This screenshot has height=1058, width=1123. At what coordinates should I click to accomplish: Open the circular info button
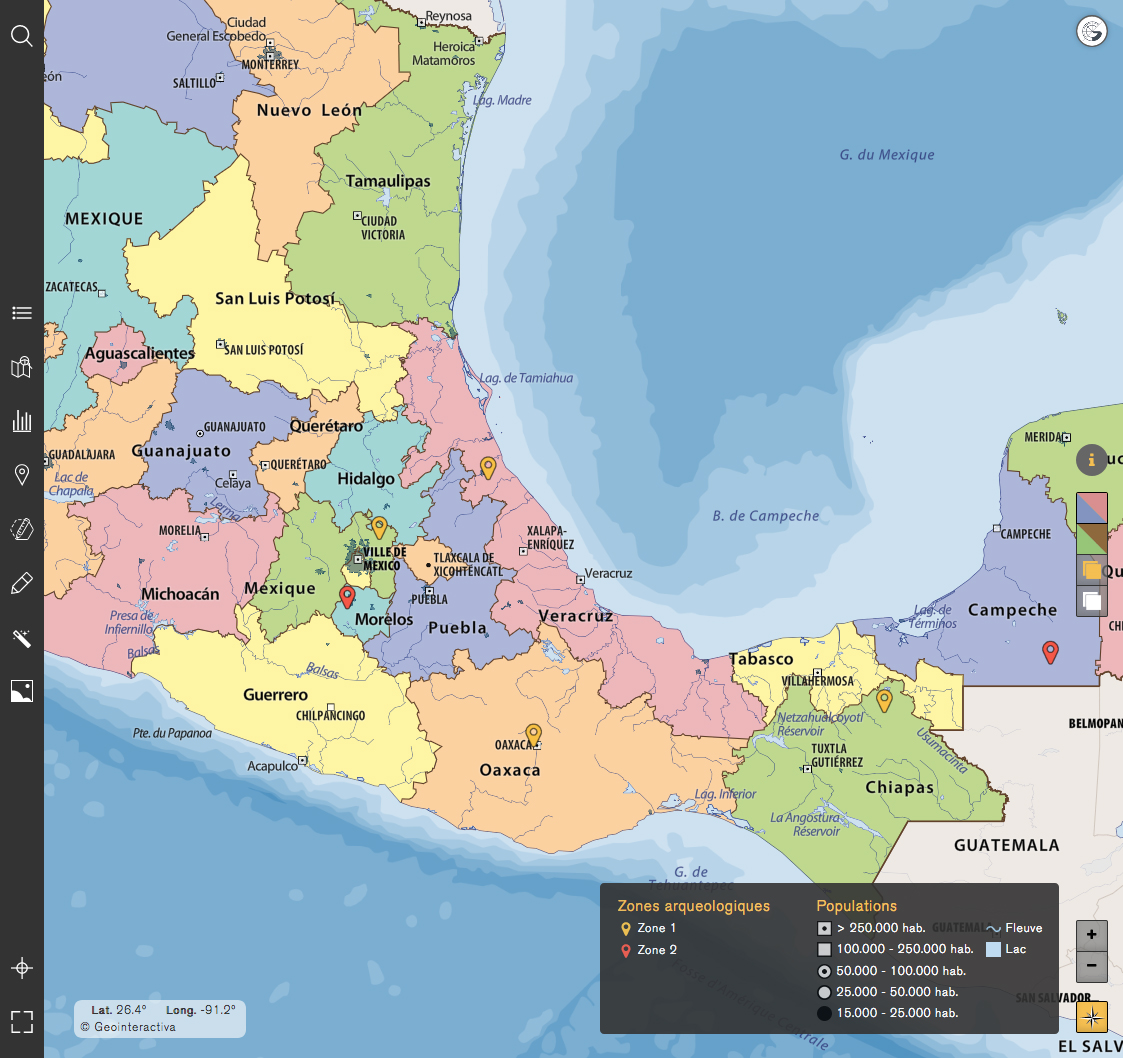pos(1091,460)
